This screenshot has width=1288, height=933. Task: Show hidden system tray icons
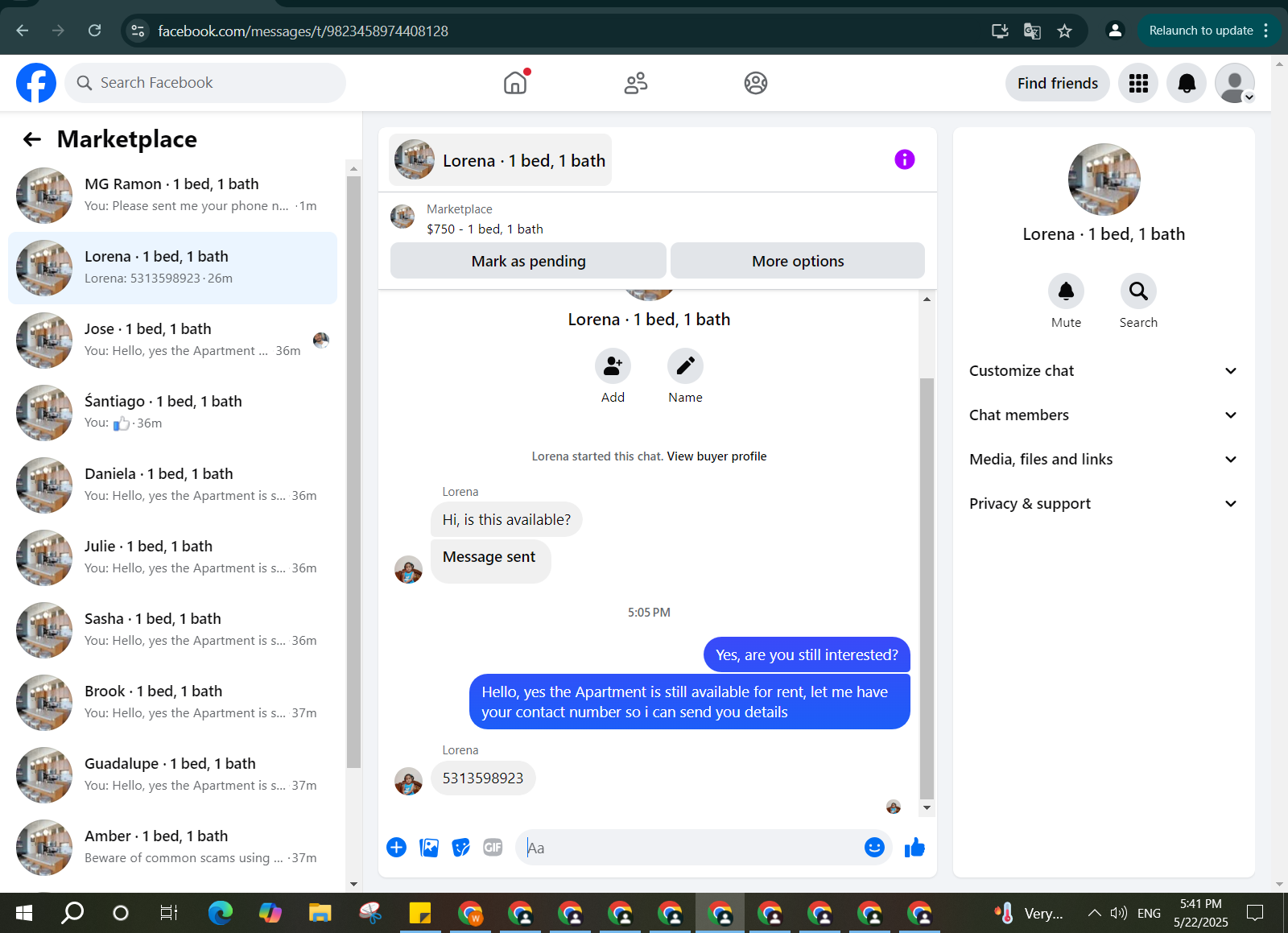[1094, 913]
